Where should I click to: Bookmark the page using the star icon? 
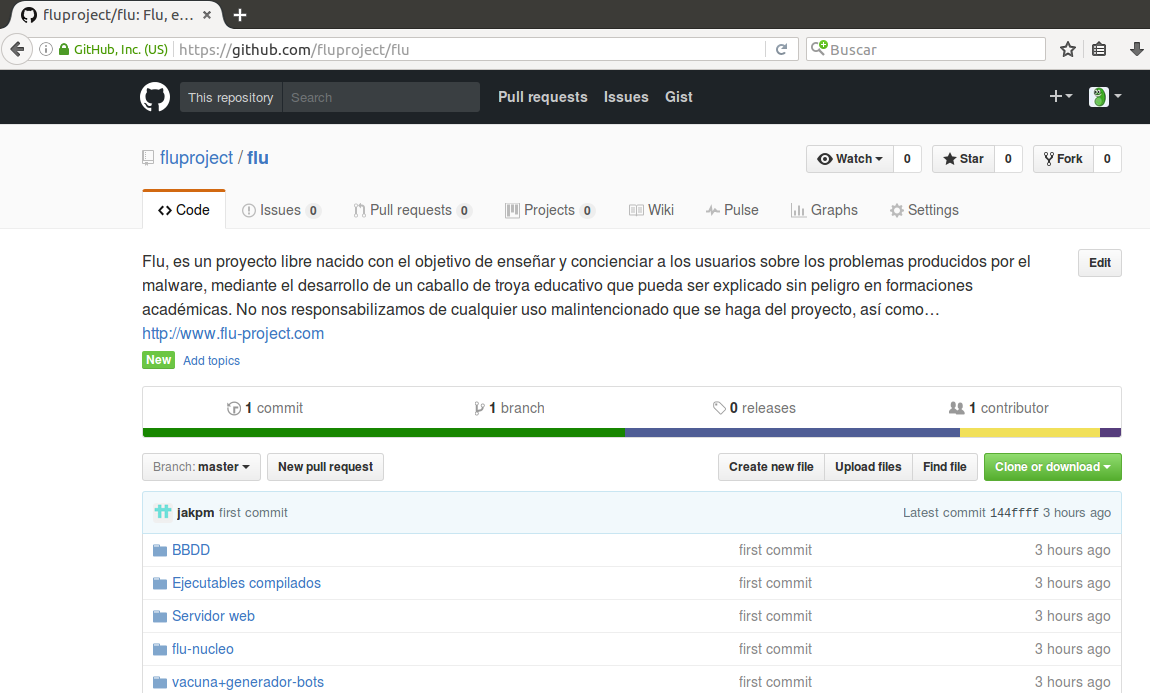tap(1067, 48)
